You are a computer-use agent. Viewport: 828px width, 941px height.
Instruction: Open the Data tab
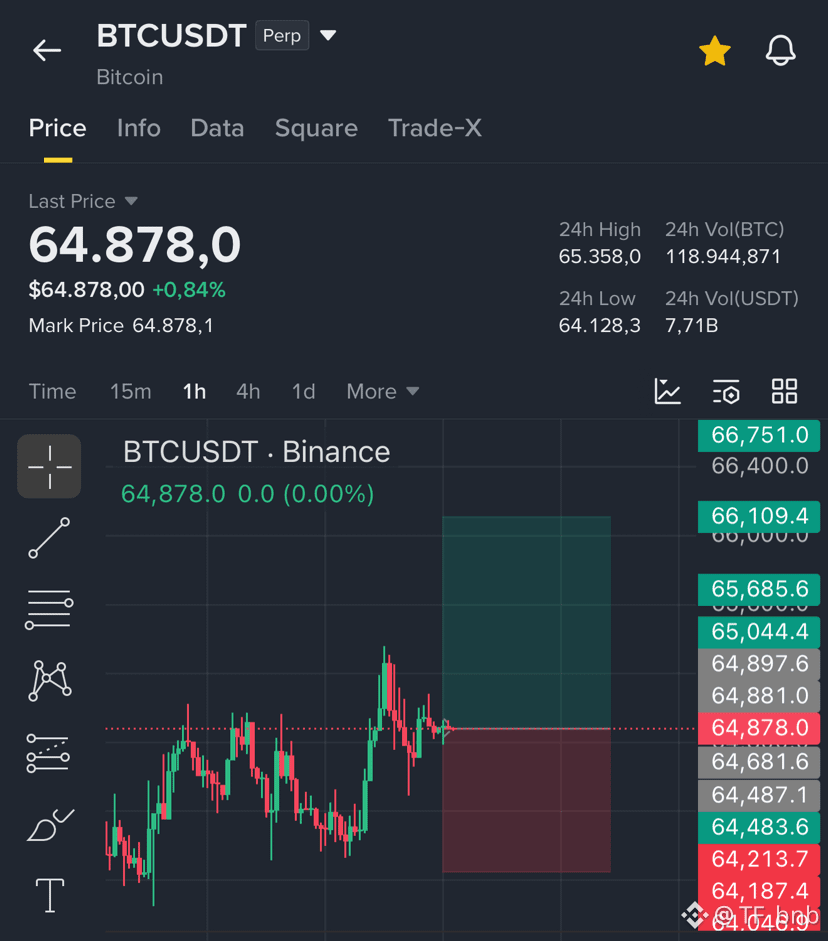(217, 128)
